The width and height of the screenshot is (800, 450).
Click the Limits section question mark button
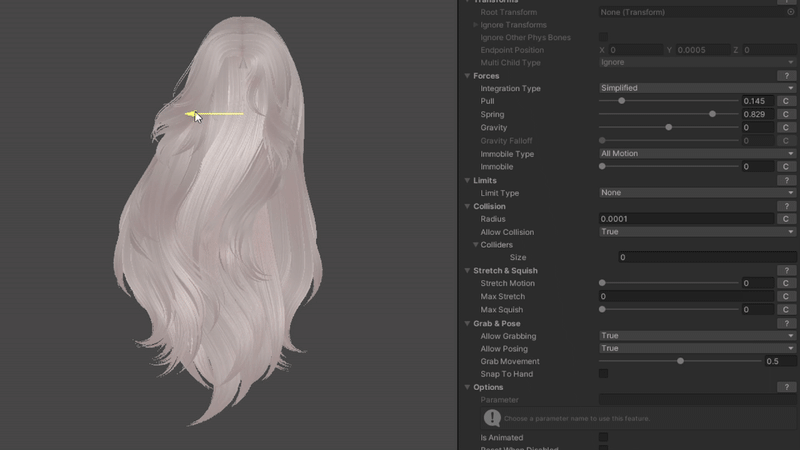[788, 181]
